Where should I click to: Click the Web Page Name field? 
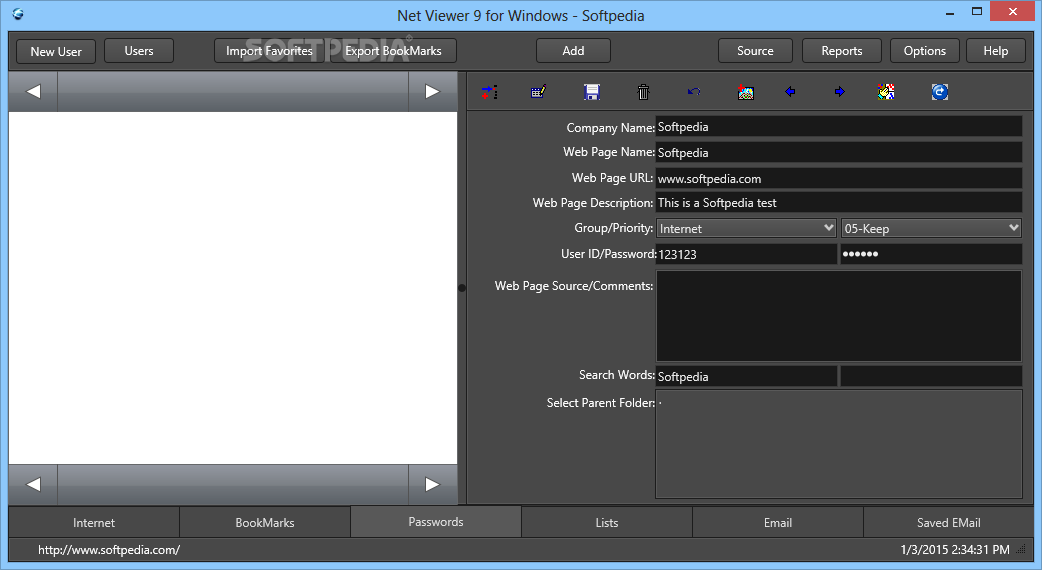pos(839,152)
